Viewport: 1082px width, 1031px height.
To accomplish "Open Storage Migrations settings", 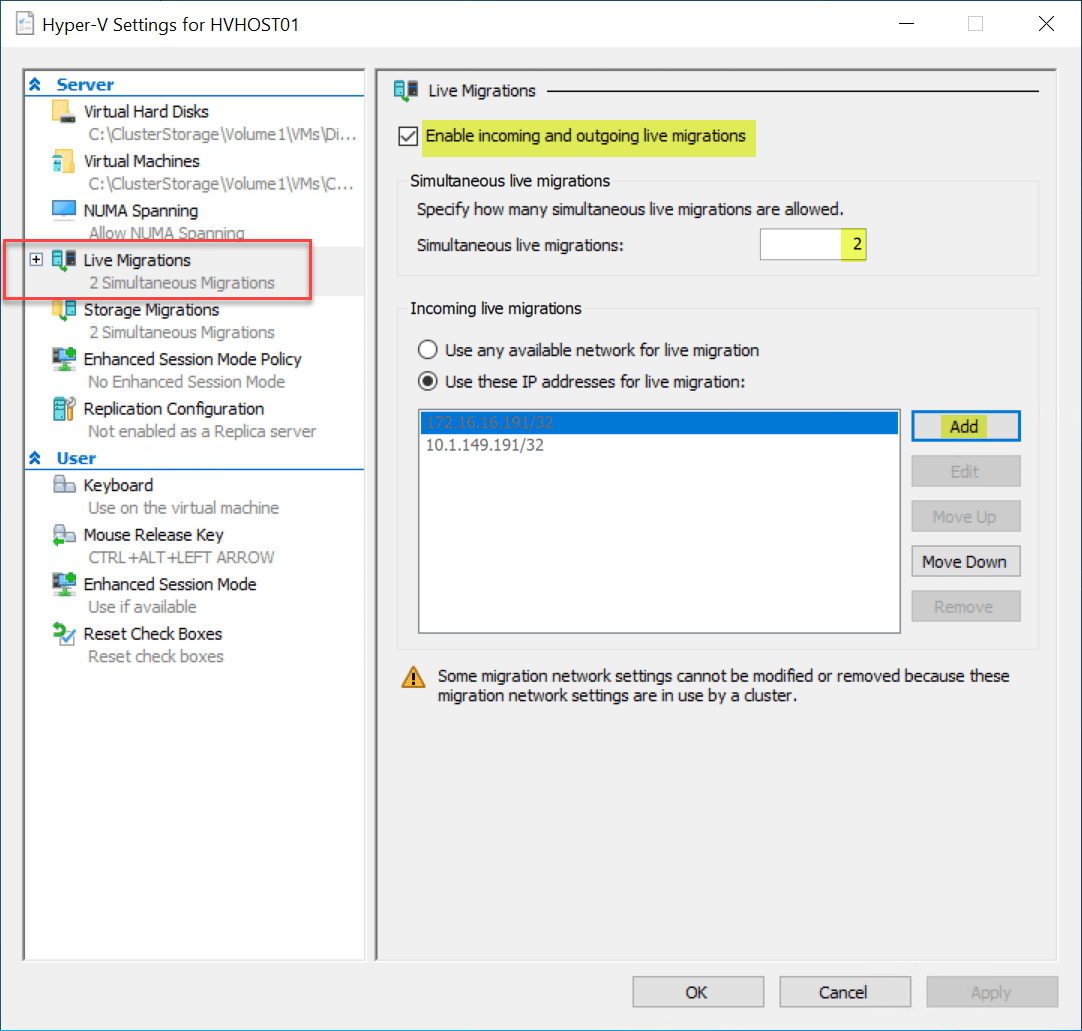I will click(x=151, y=310).
